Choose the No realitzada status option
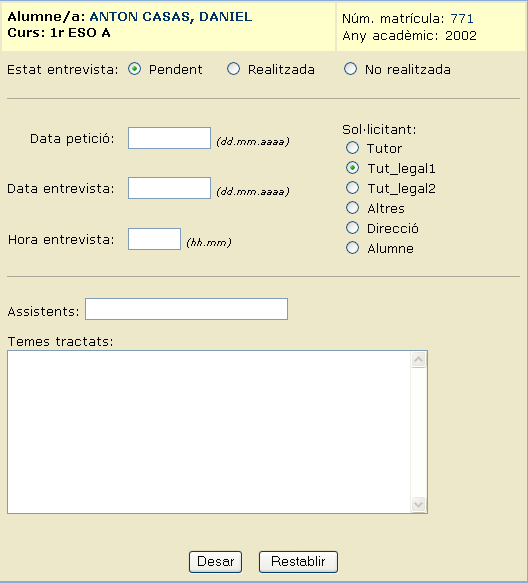The width and height of the screenshot is (528, 583). [x=350, y=69]
